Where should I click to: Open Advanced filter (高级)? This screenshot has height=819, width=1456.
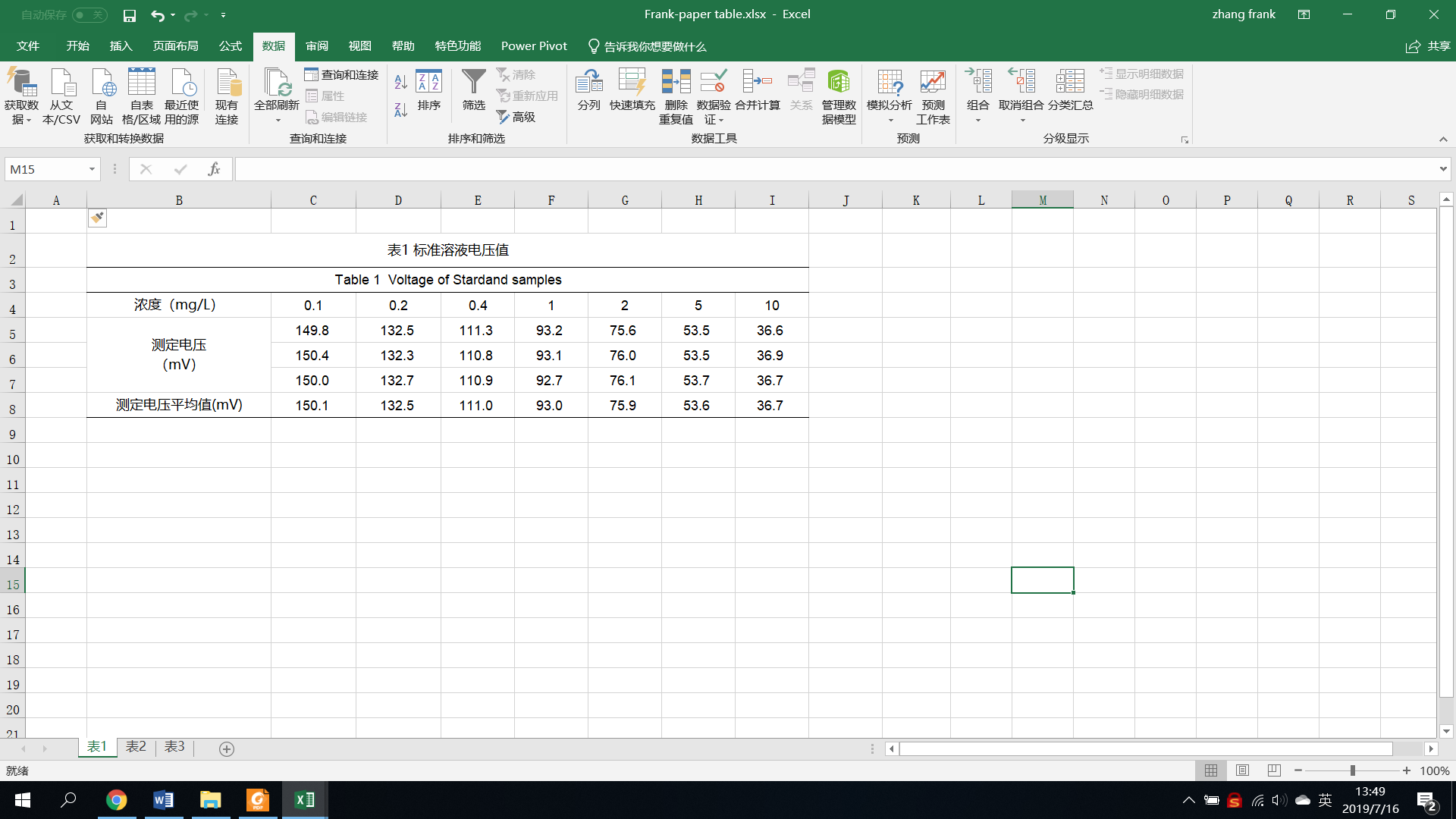(x=516, y=117)
